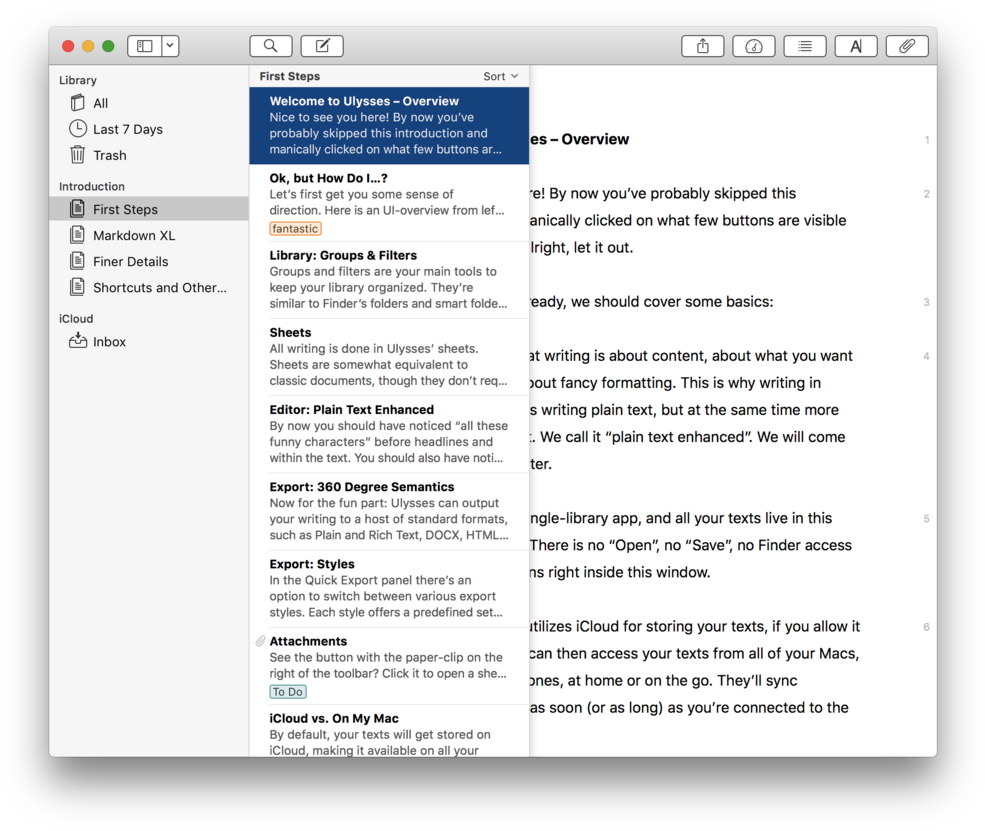Open Shortcuts and Other group
The width and height of the screenshot is (985, 831).
[x=149, y=288]
